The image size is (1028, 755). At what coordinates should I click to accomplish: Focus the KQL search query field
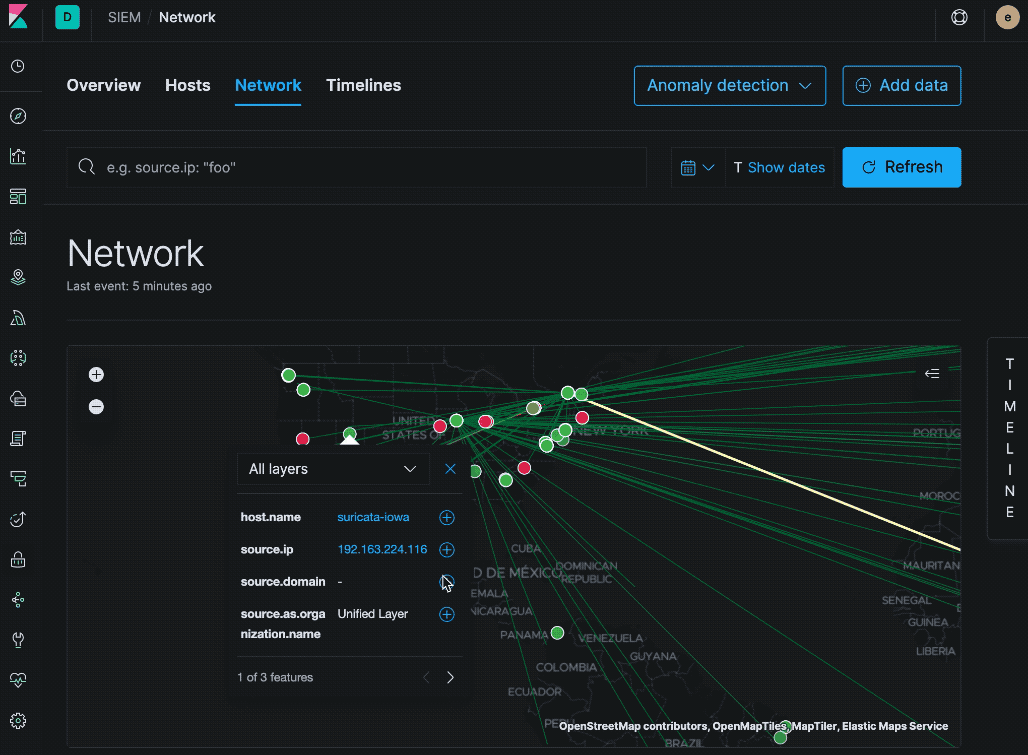point(357,168)
